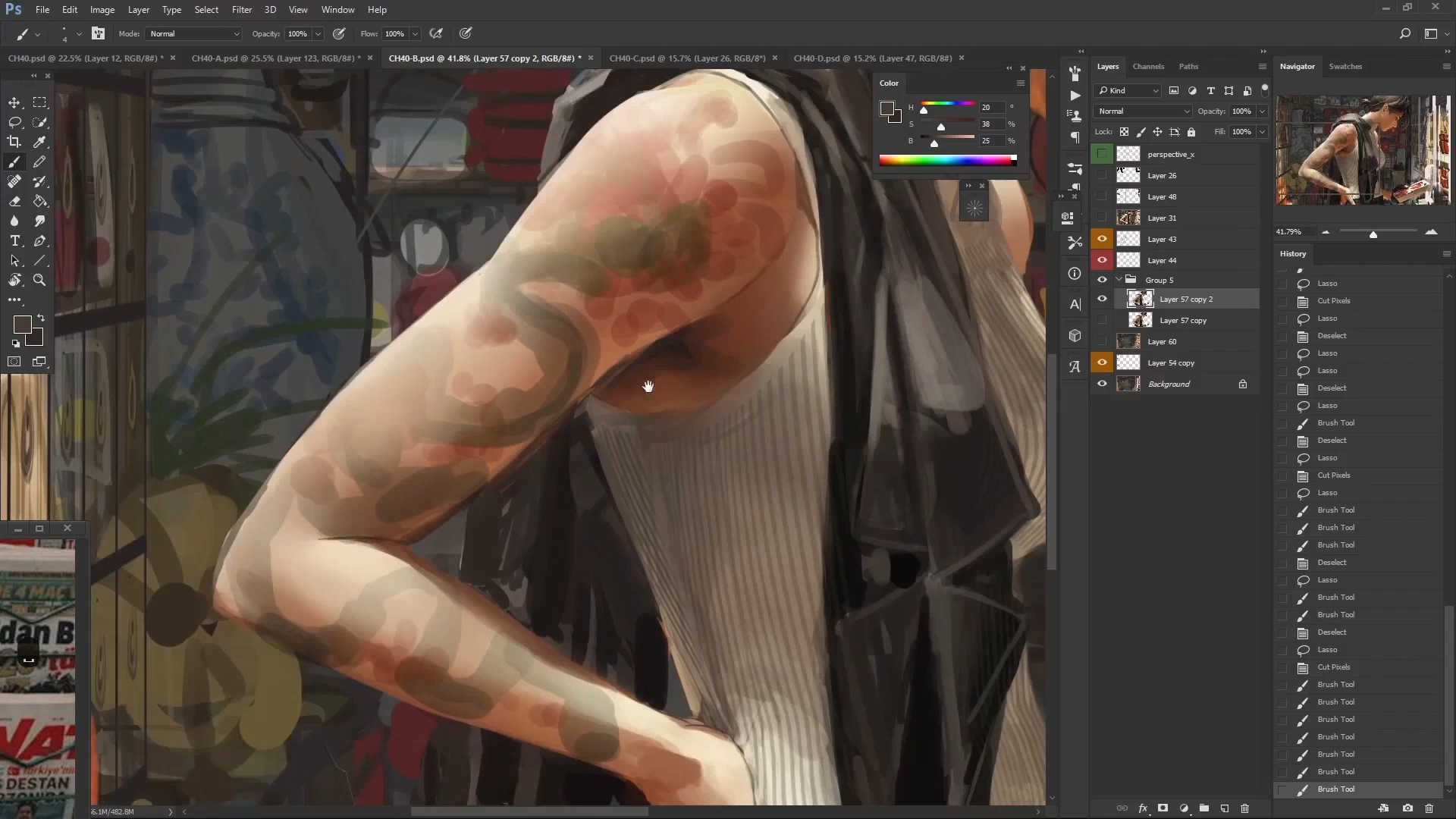Select the Blur tool

click(14, 221)
